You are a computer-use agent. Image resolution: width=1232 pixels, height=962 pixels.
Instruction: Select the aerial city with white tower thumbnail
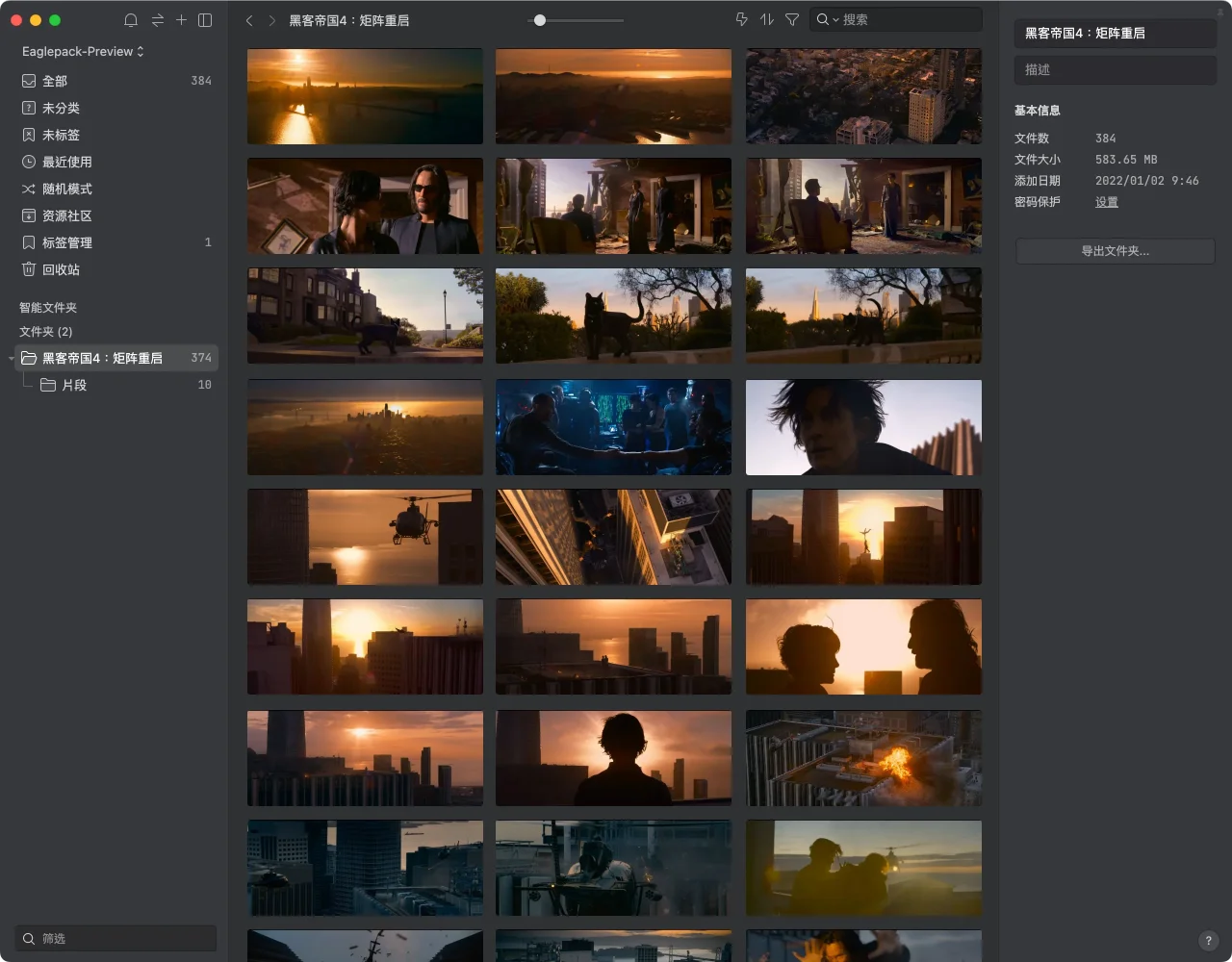click(x=864, y=96)
